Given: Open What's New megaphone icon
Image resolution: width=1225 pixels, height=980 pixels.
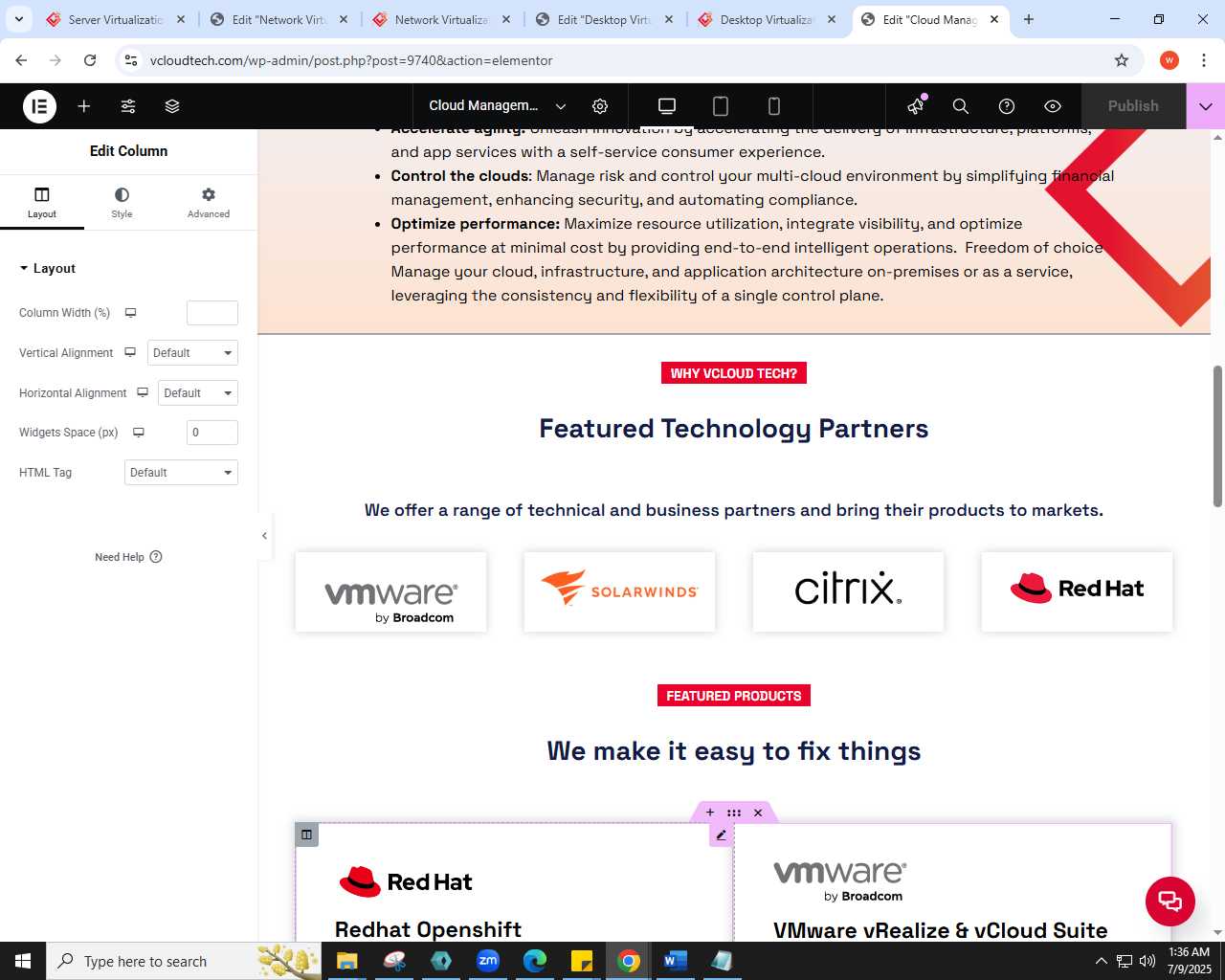Looking at the screenshot, I should tap(917, 106).
